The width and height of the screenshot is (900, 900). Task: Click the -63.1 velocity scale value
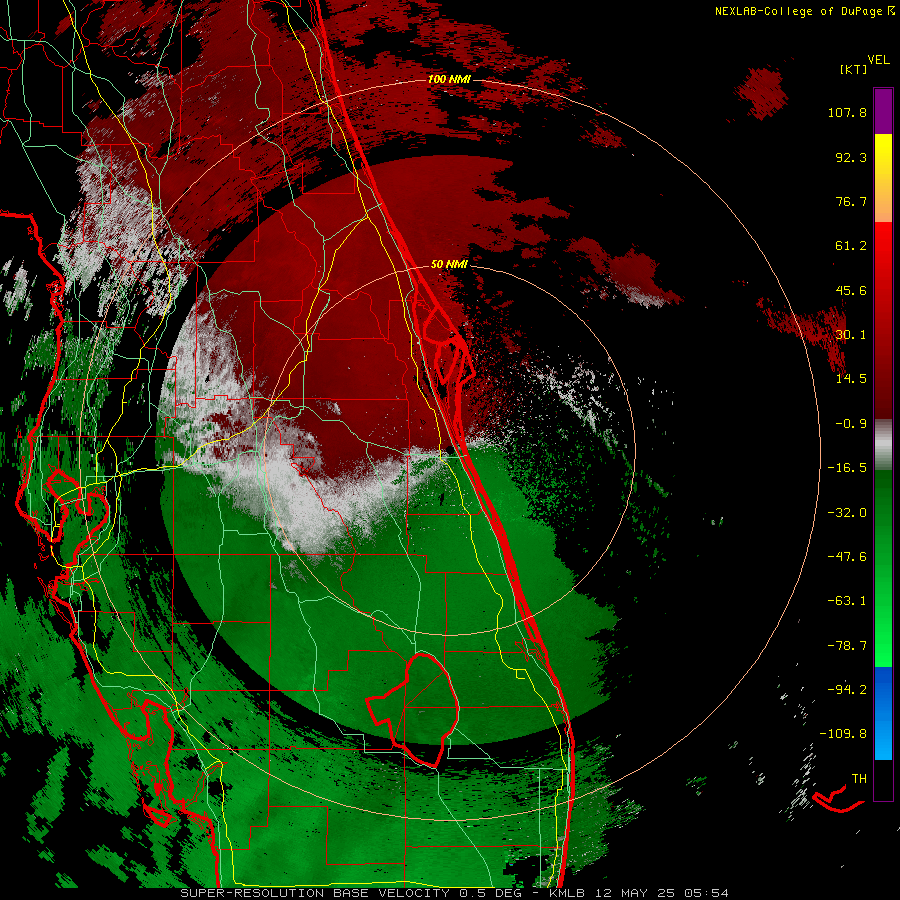(847, 601)
